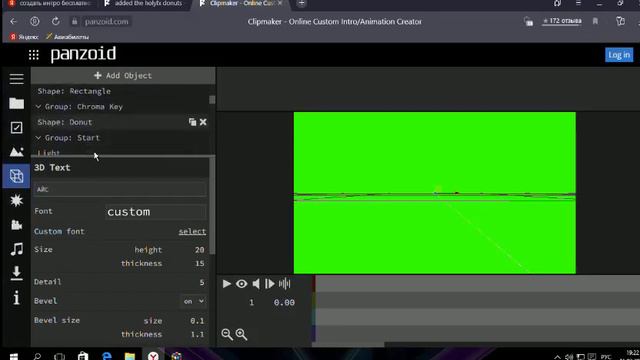Open the Panzoid apps grid icon
This screenshot has width=640, height=360.
(34, 55)
